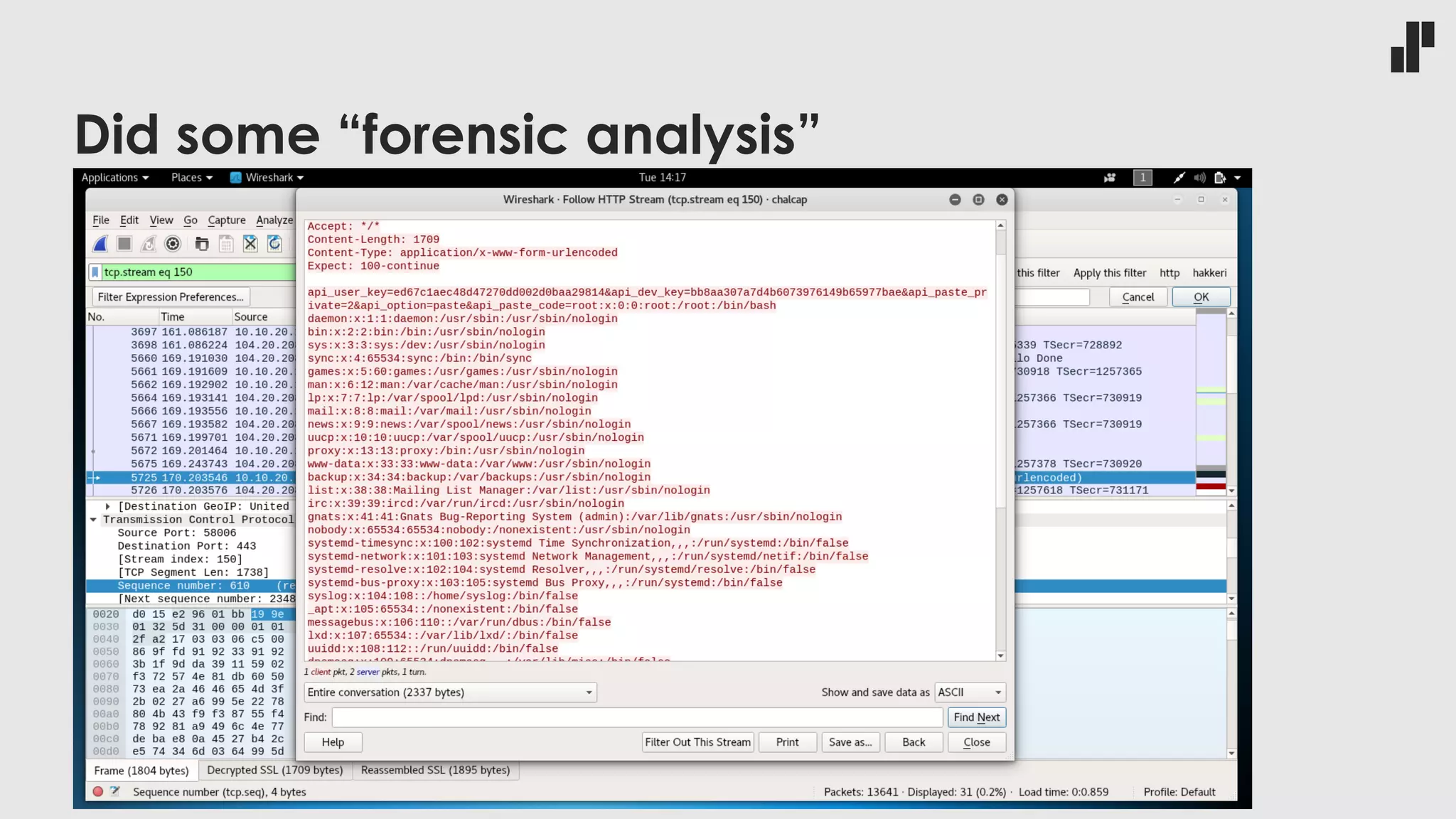This screenshot has height=819, width=1456.
Task: Click the Find Next button
Action: (977, 717)
